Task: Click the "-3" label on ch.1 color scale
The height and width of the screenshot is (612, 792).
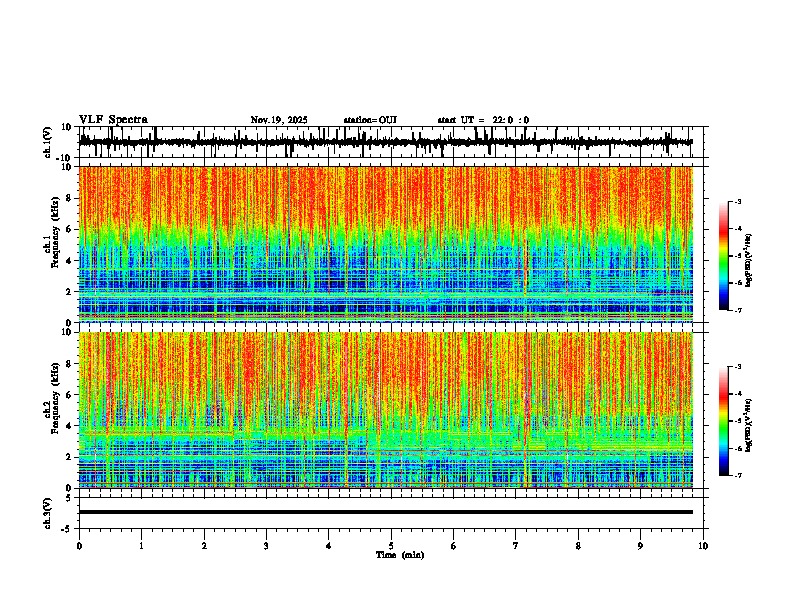Action: click(738, 202)
